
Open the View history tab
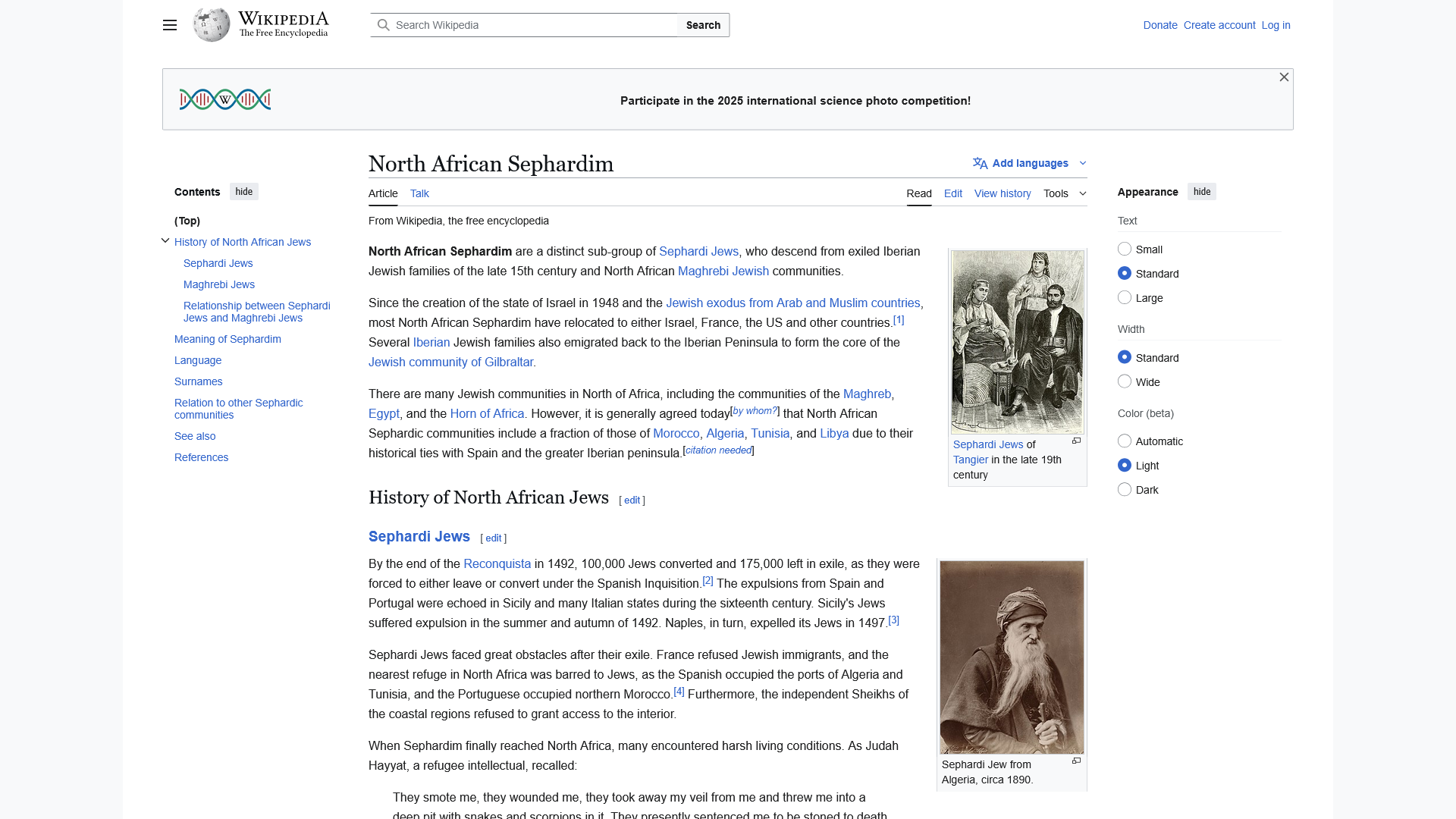point(1002,193)
